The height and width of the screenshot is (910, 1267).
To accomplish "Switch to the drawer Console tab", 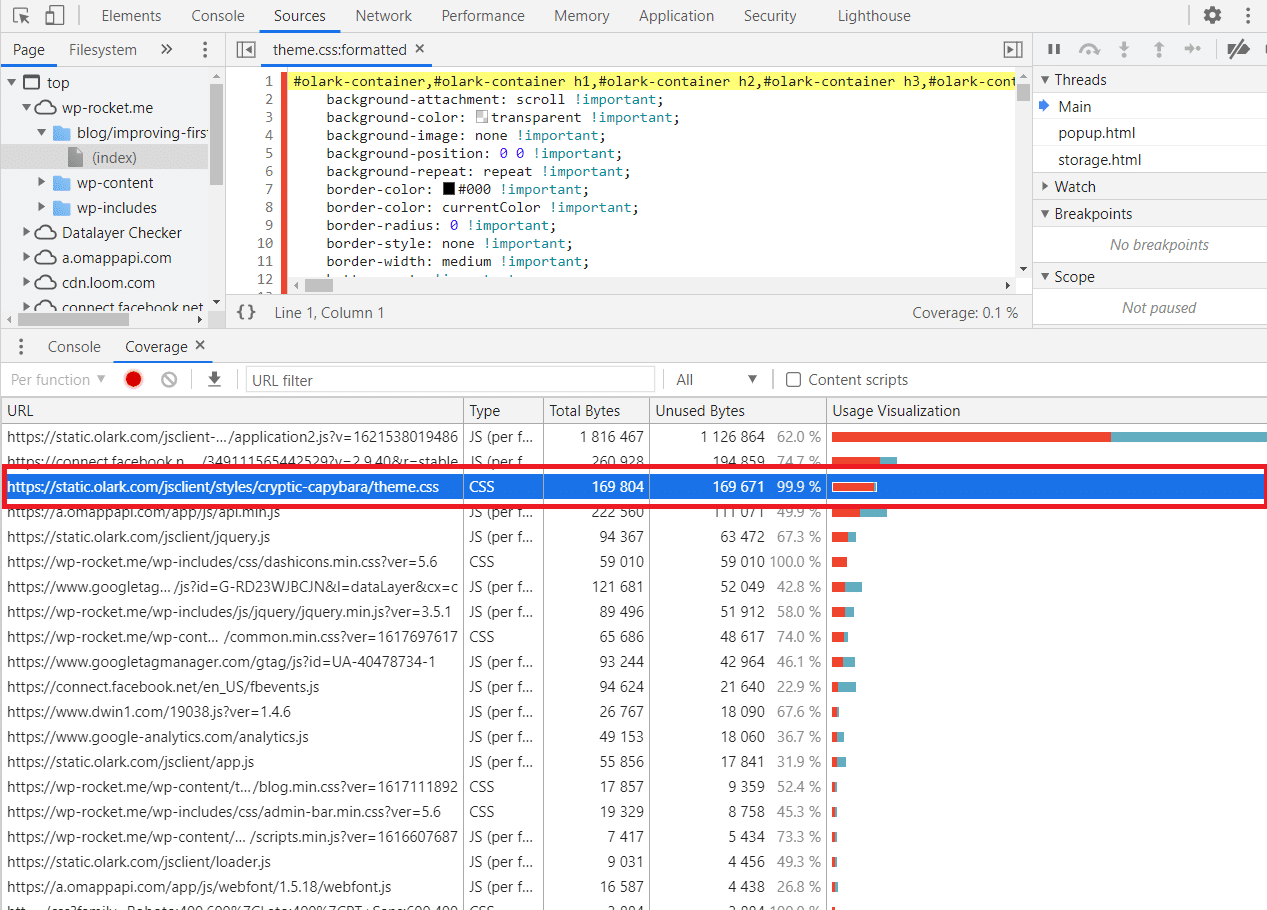I will pyautogui.click(x=74, y=347).
